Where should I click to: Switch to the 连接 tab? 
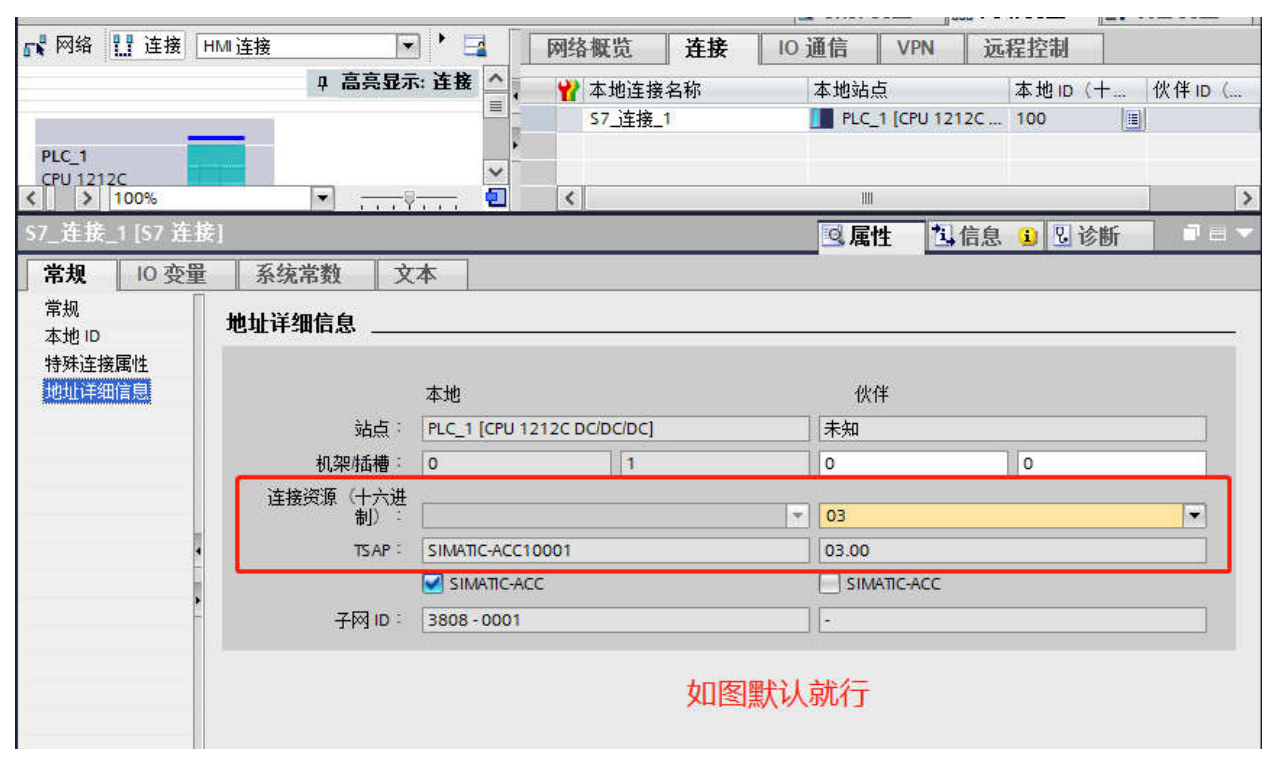pos(706,48)
